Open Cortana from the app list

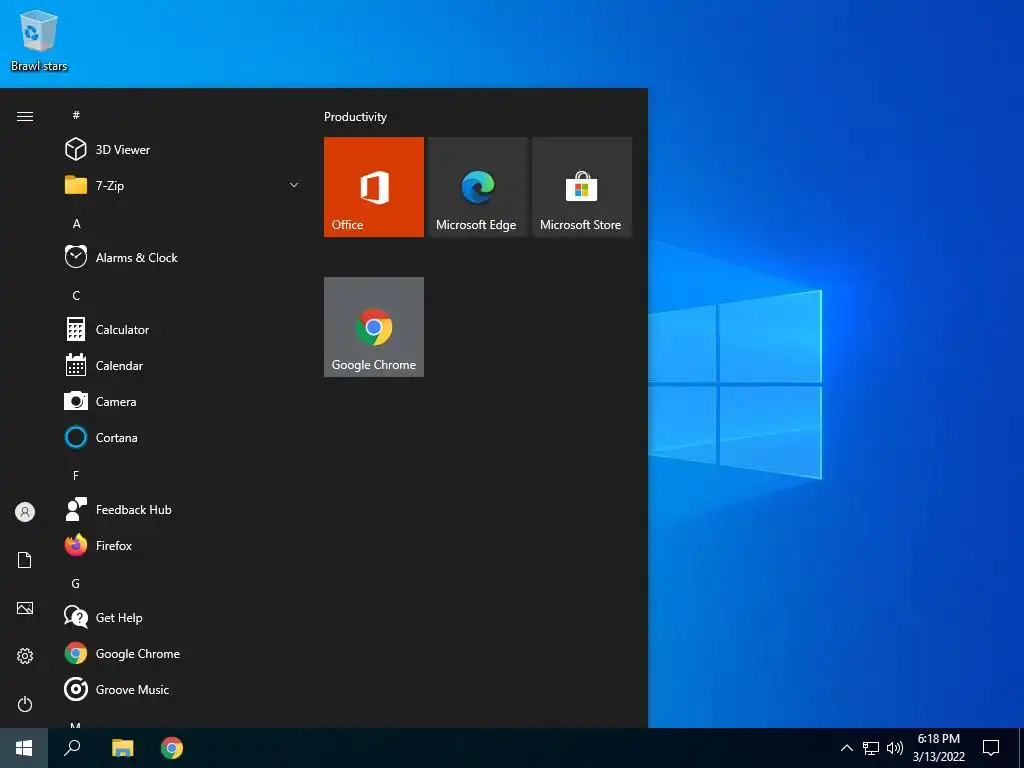pos(183,438)
